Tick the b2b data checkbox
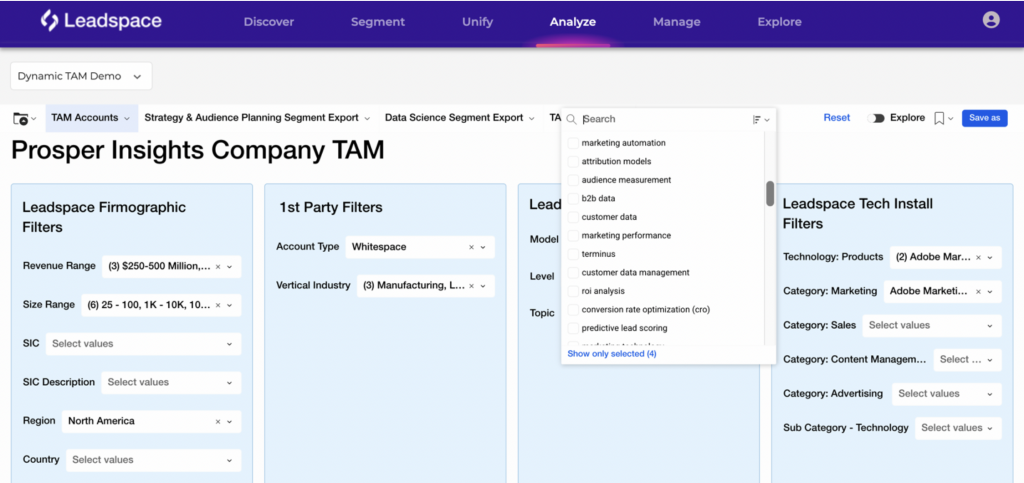This screenshot has height=483, width=1024. 573,199
